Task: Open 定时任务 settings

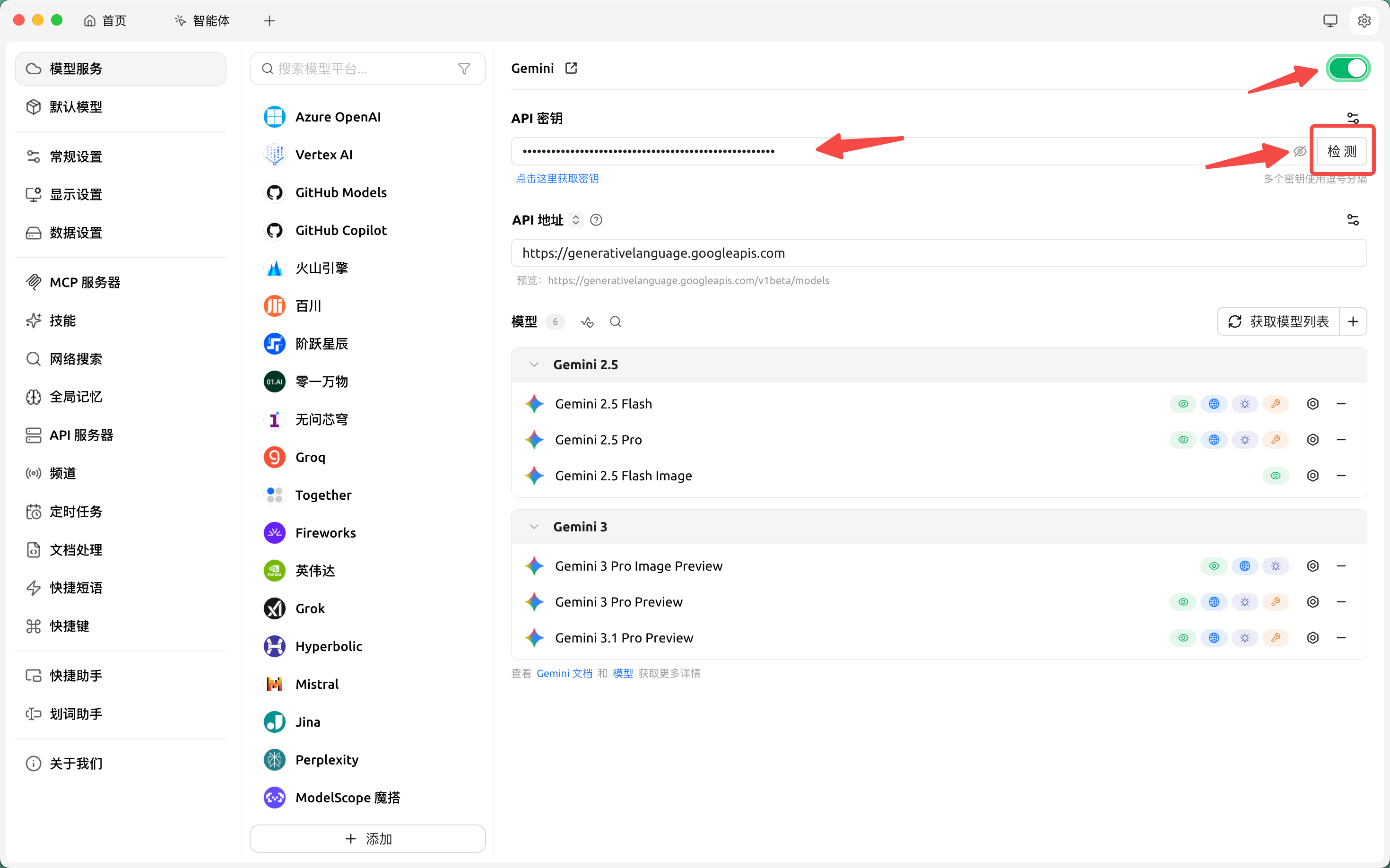Action: pos(121,512)
